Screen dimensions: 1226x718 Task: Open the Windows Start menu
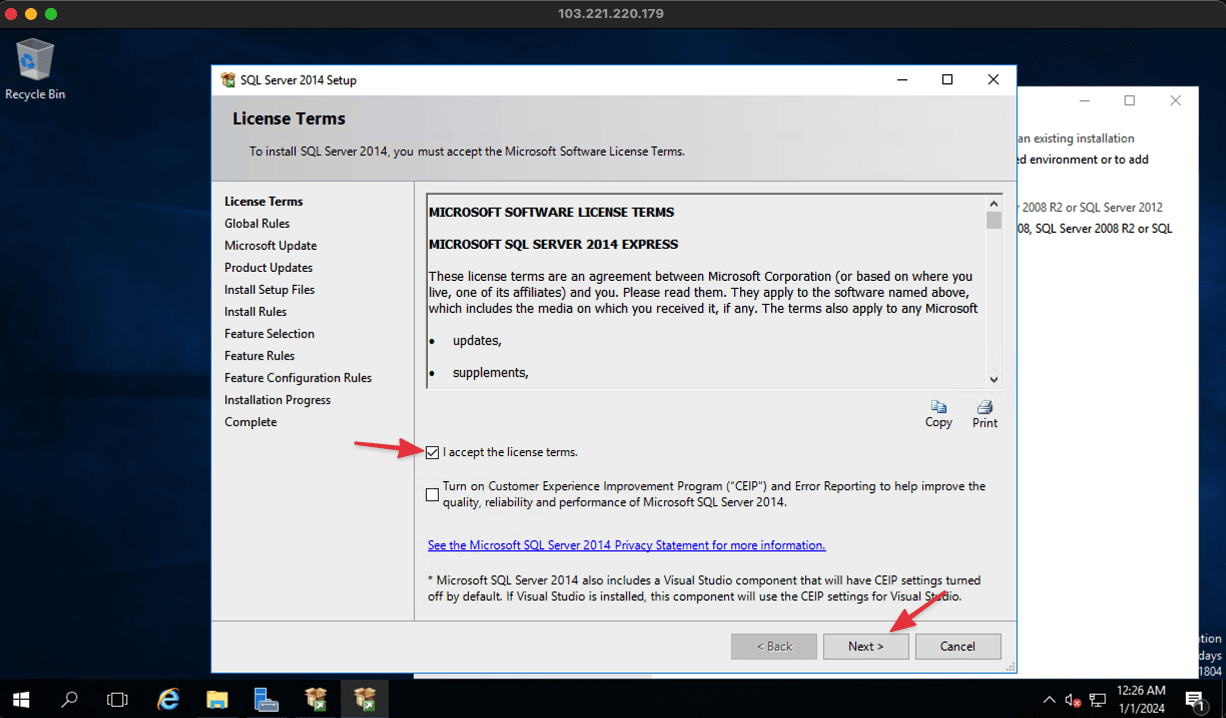click(20, 698)
